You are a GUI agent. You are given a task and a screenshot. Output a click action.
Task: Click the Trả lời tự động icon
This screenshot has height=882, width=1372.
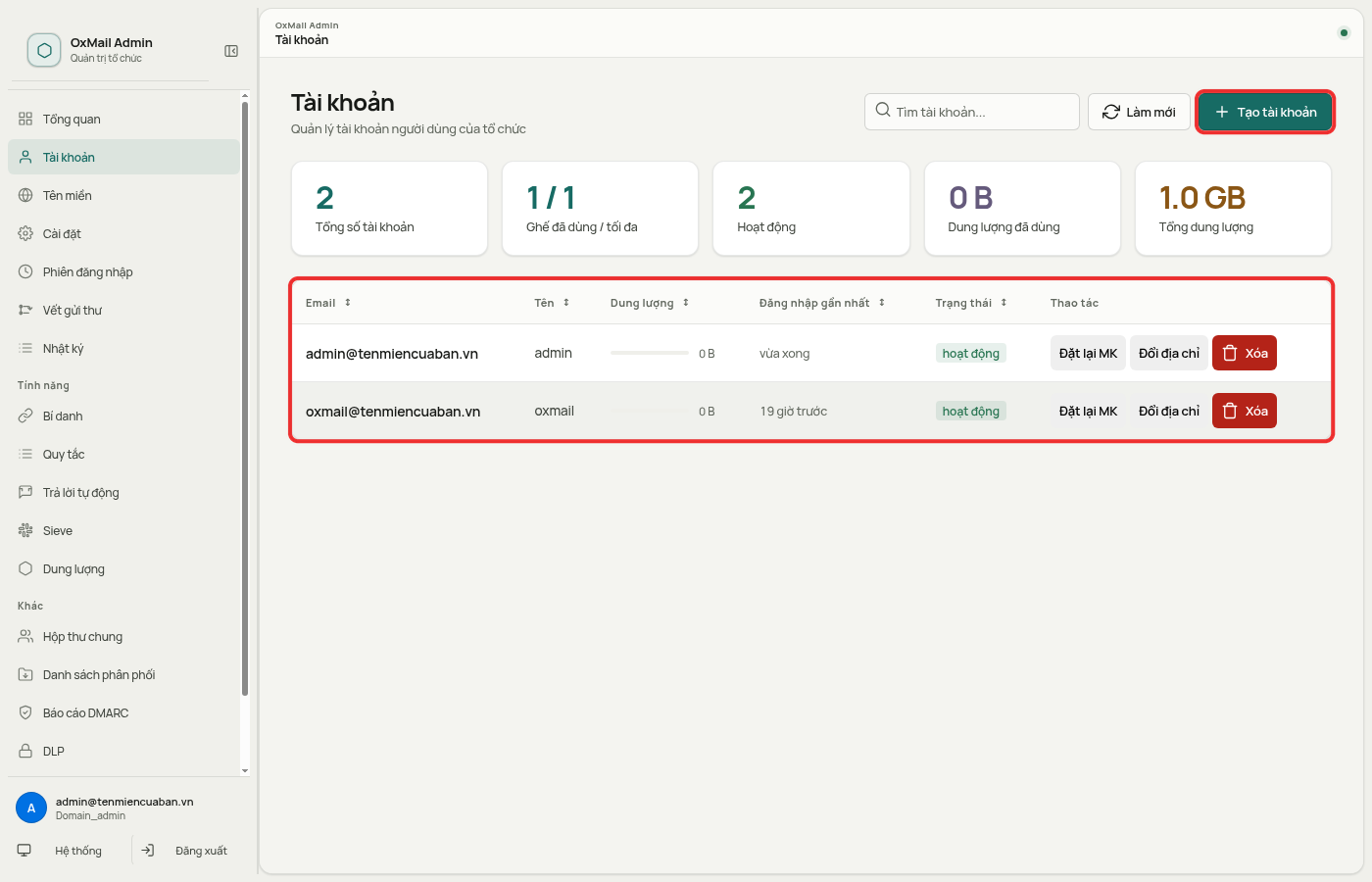[25, 492]
